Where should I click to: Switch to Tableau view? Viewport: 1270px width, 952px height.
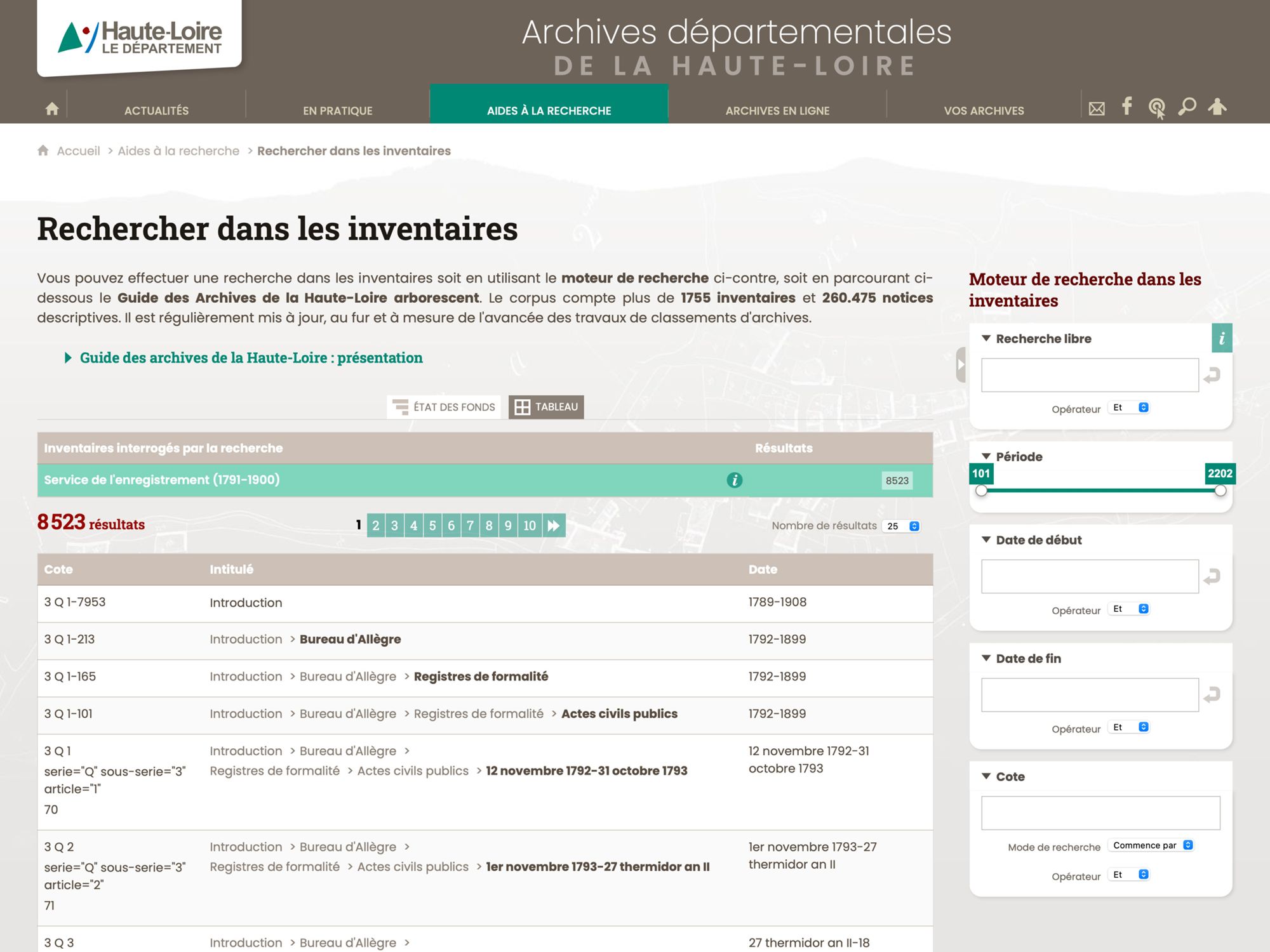click(546, 407)
